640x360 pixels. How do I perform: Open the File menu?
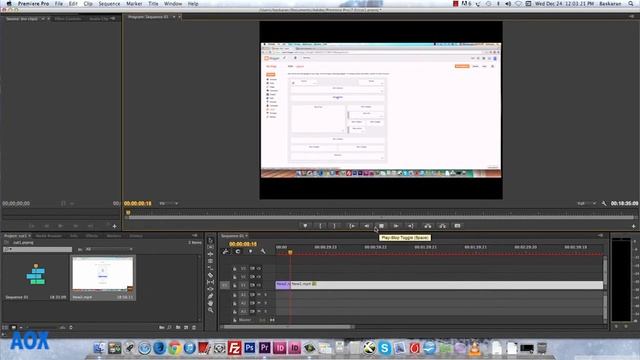[x=59, y=4]
